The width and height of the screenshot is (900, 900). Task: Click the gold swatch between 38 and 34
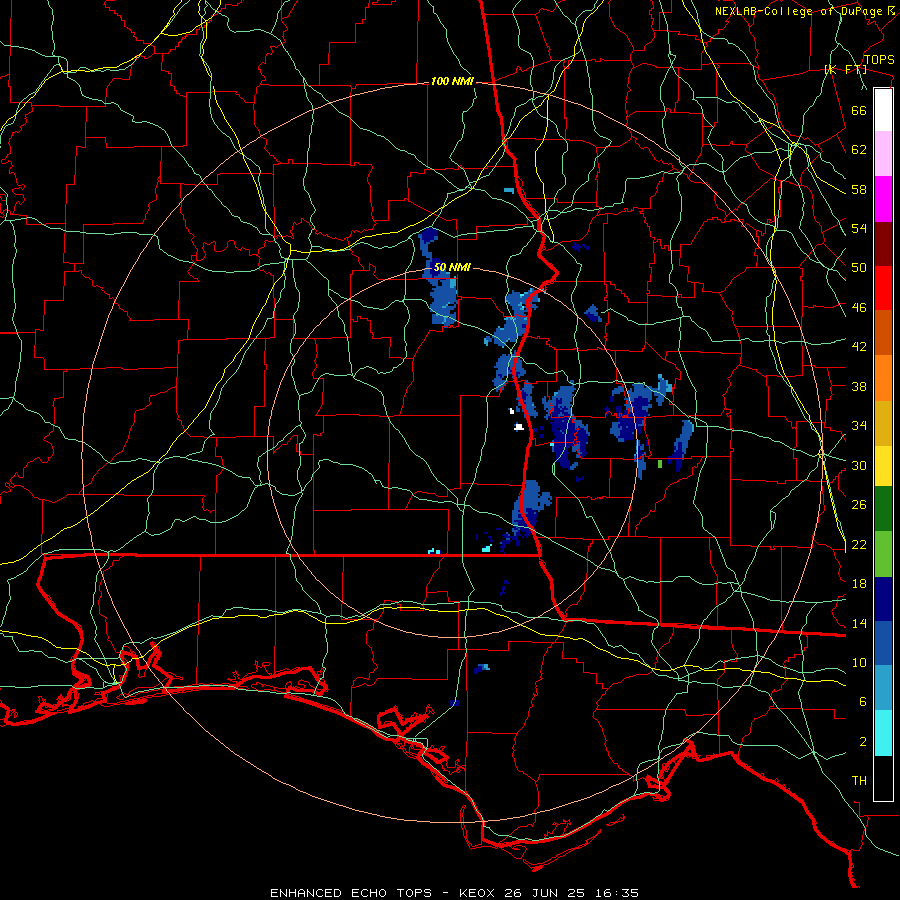(x=883, y=423)
